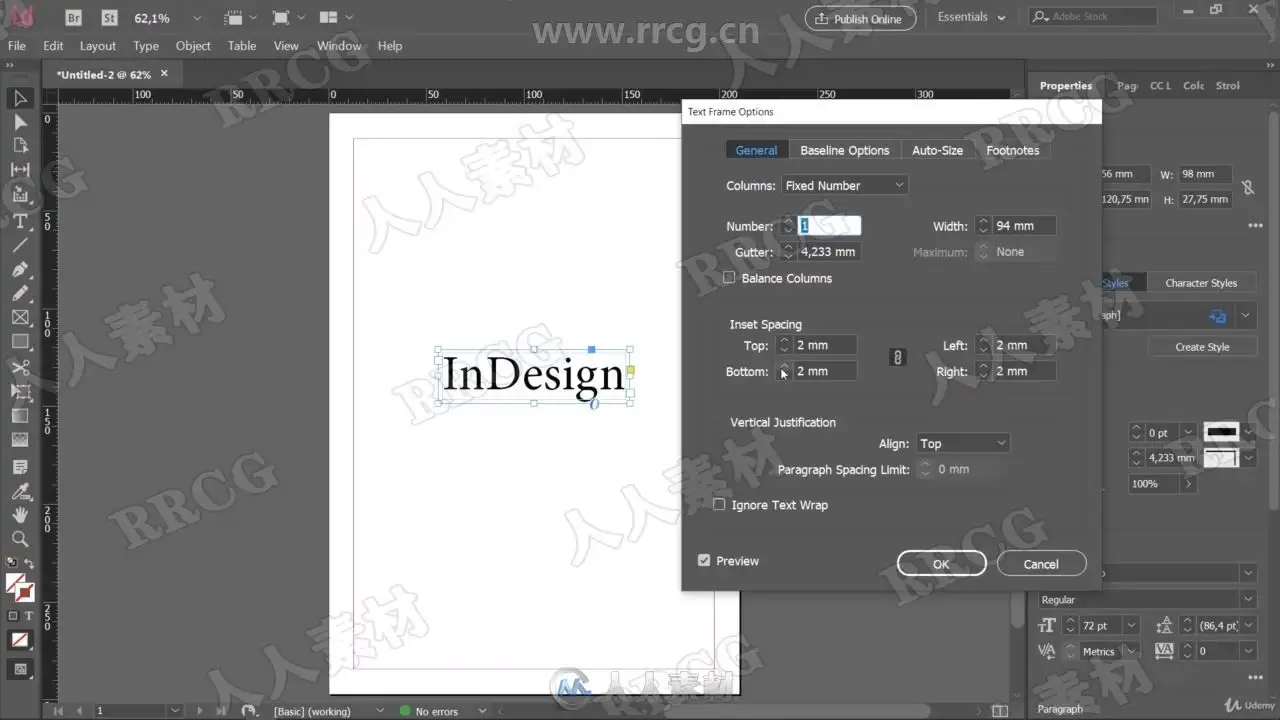The height and width of the screenshot is (720, 1280).
Task: Click Formatting Affects Text toggle
Action: (x=29, y=616)
